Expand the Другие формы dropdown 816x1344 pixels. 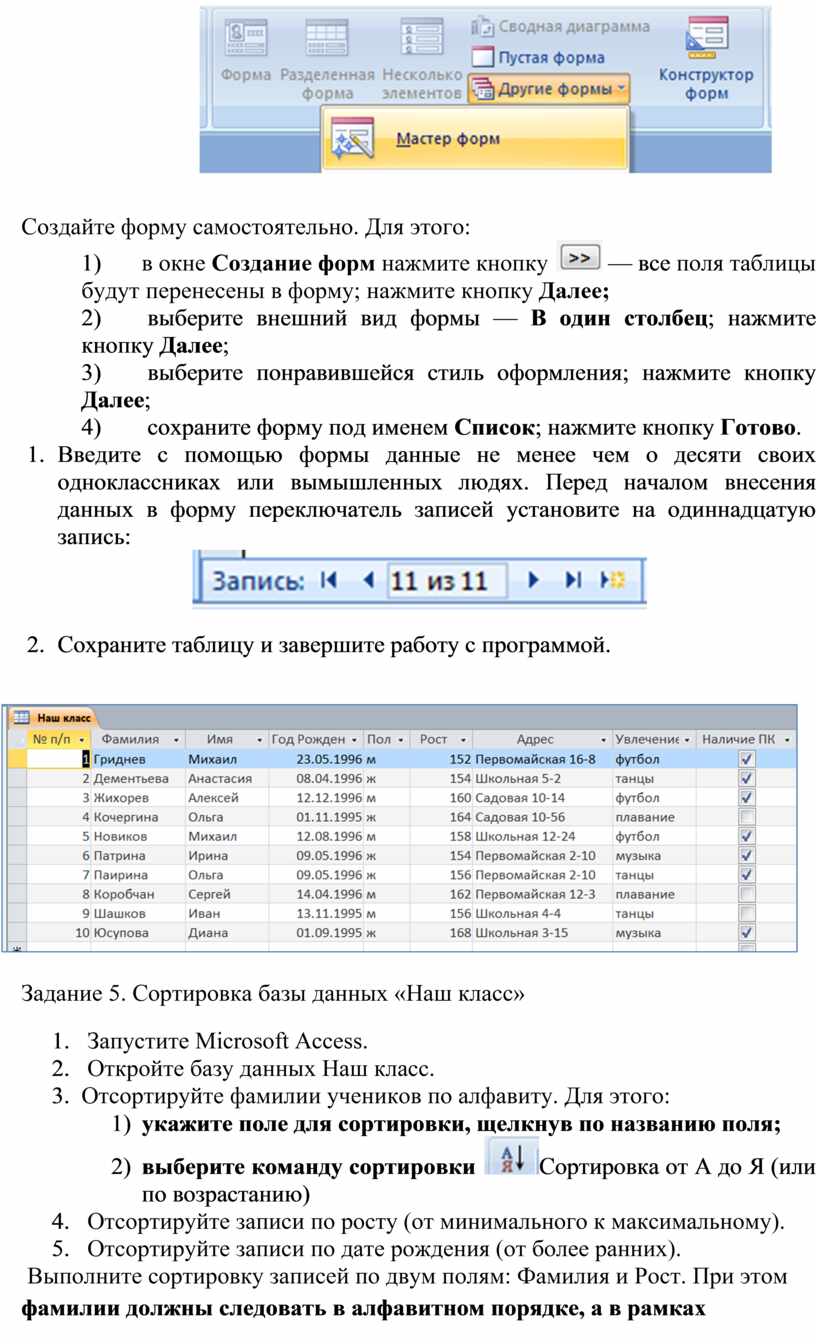(549, 88)
